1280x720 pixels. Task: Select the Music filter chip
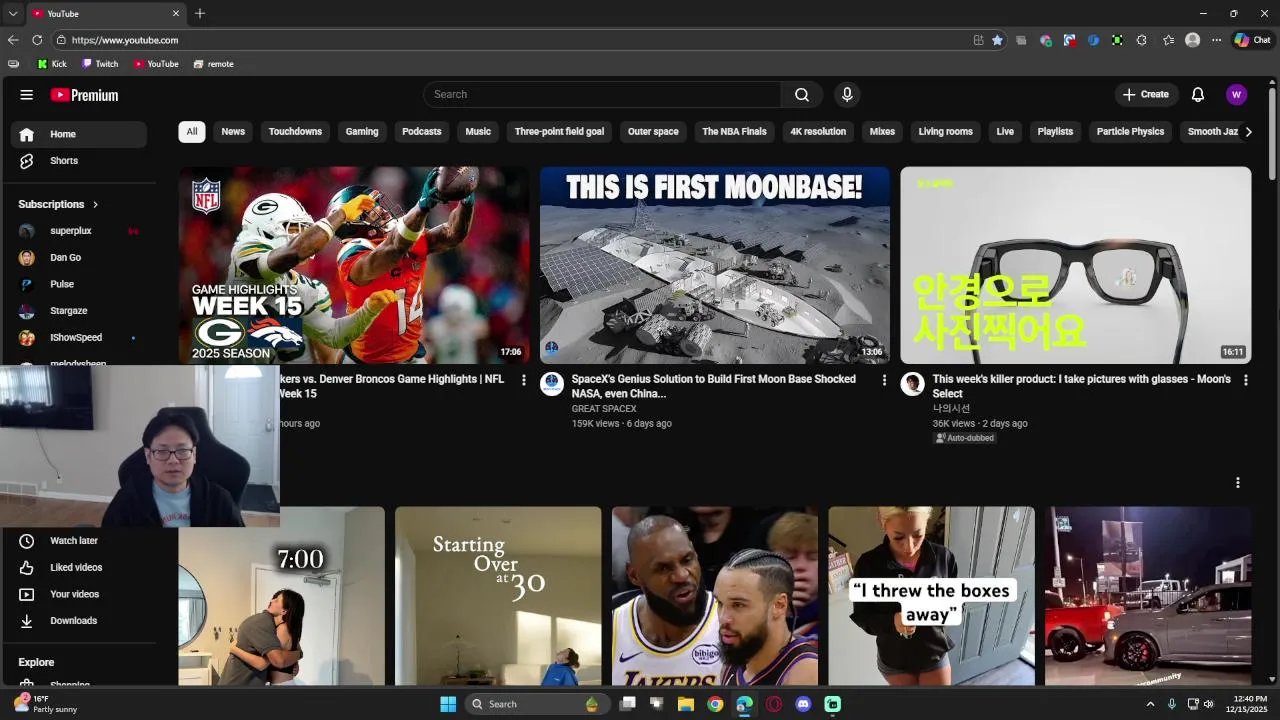[x=478, y=132]
